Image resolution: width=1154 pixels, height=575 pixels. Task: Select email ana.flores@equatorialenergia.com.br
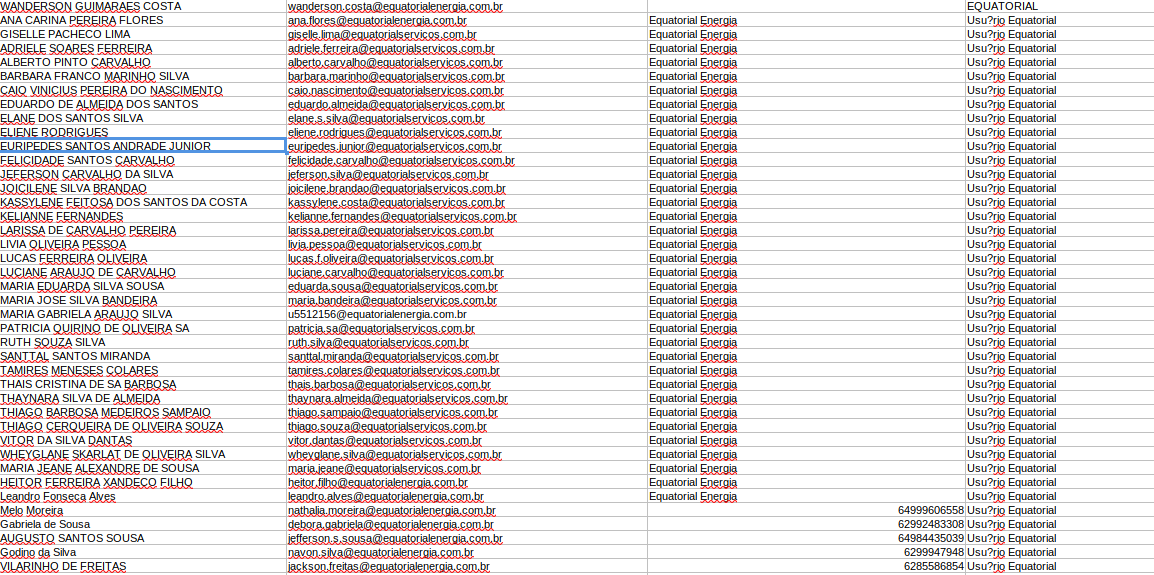[x=377, y=20]
